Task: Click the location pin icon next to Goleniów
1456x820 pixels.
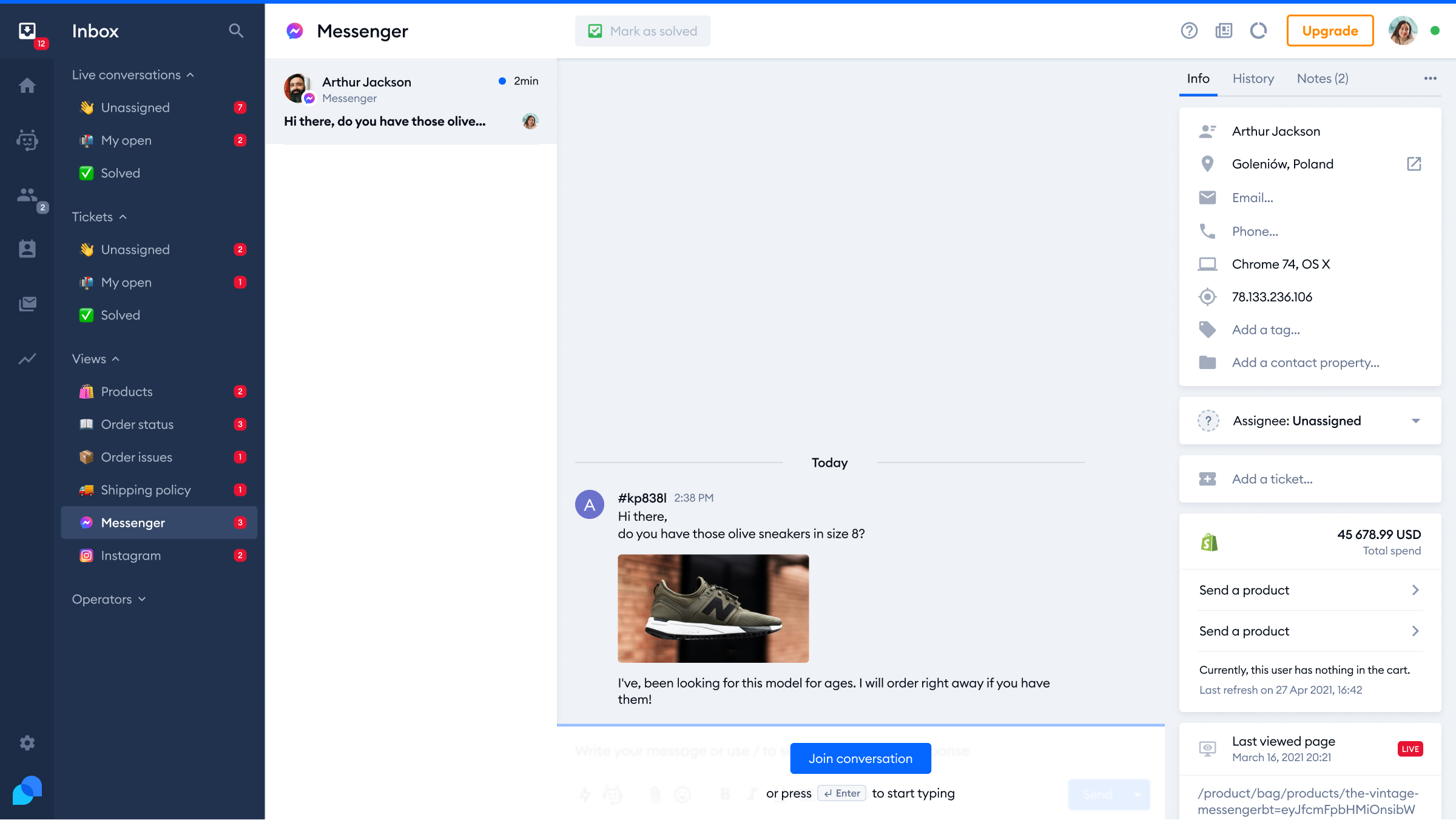Action: [1208, 164]
